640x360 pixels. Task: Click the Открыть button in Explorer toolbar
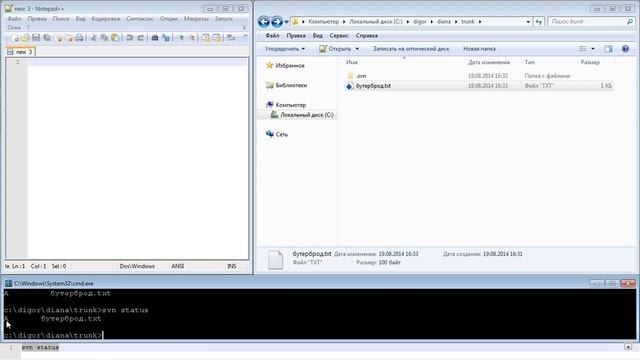336,49
